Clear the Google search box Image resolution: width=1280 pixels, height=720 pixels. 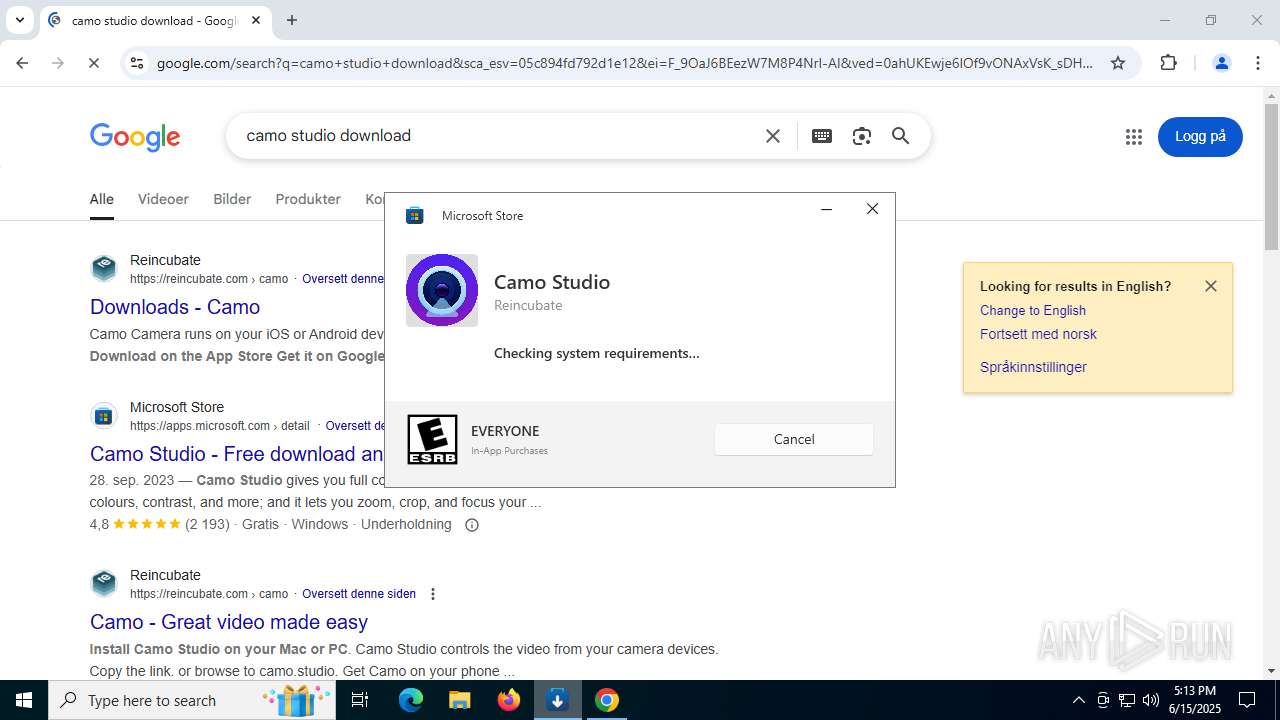[x=772, y=136]
